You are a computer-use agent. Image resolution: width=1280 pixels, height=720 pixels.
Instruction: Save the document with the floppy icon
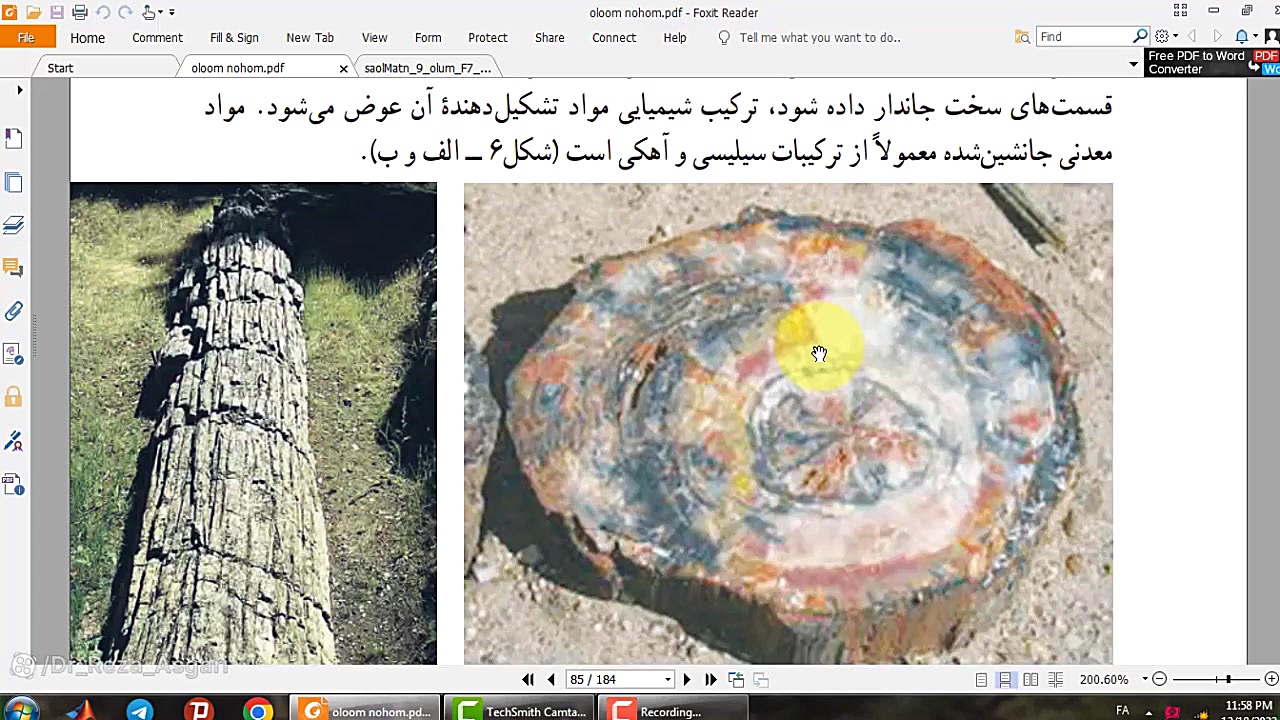pos(57,12)
